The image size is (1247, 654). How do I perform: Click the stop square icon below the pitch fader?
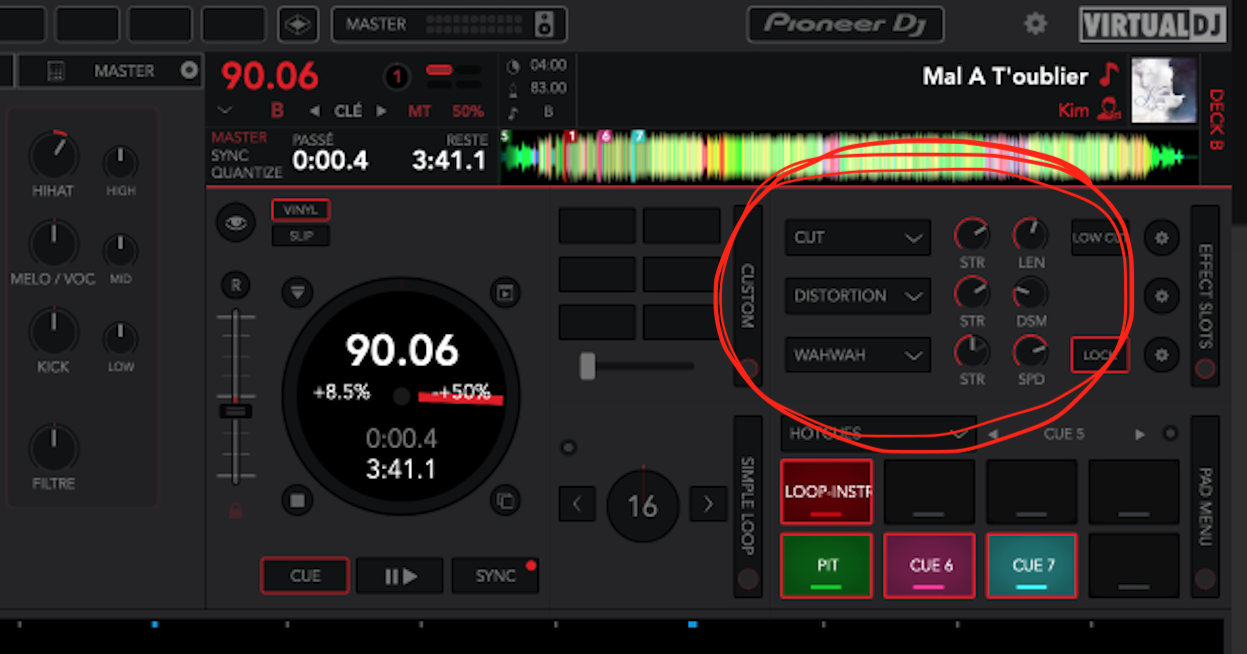coord(297,500)
